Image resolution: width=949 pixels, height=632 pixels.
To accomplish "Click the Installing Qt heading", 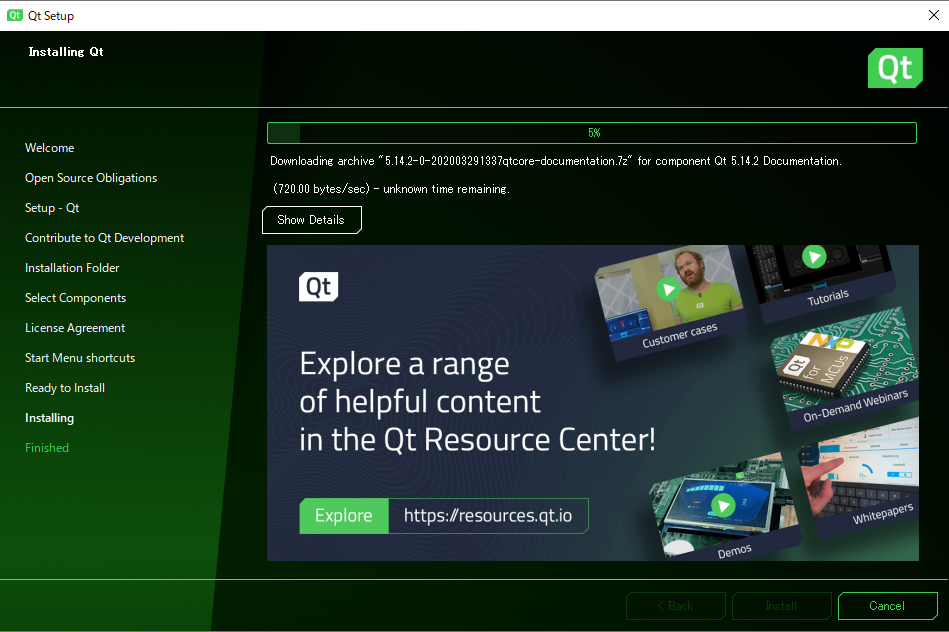I will (66, 52).
